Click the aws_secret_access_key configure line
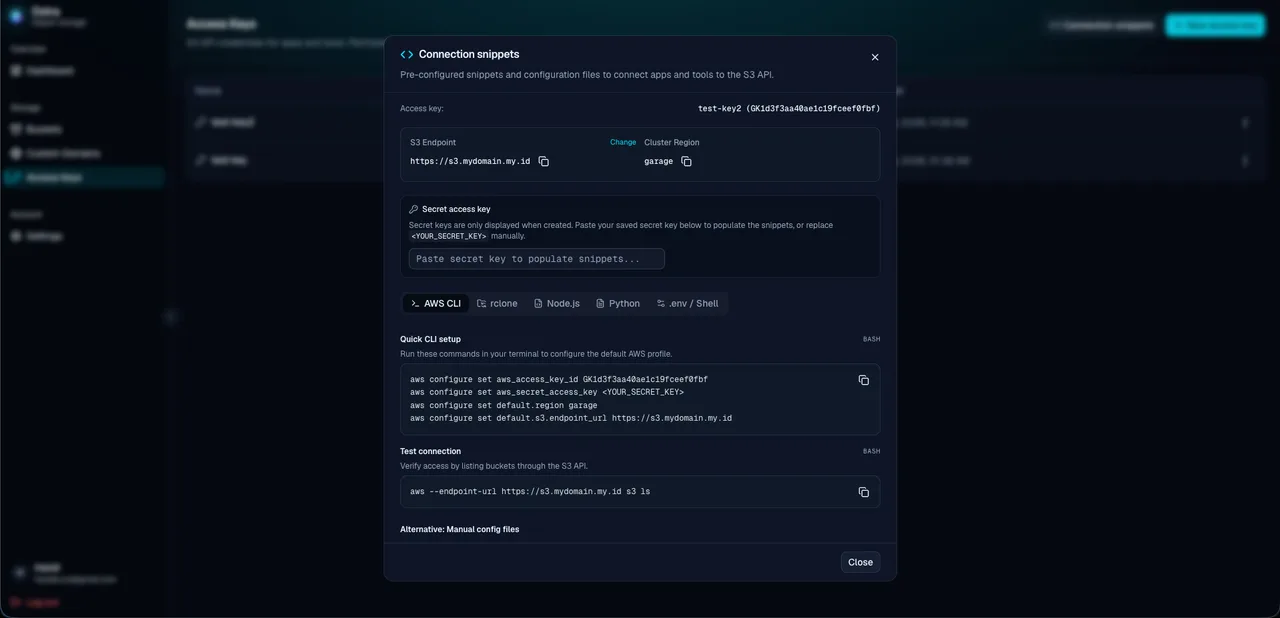The width and height of the screenshot is (1280, 618). click(x=547, y=392)
